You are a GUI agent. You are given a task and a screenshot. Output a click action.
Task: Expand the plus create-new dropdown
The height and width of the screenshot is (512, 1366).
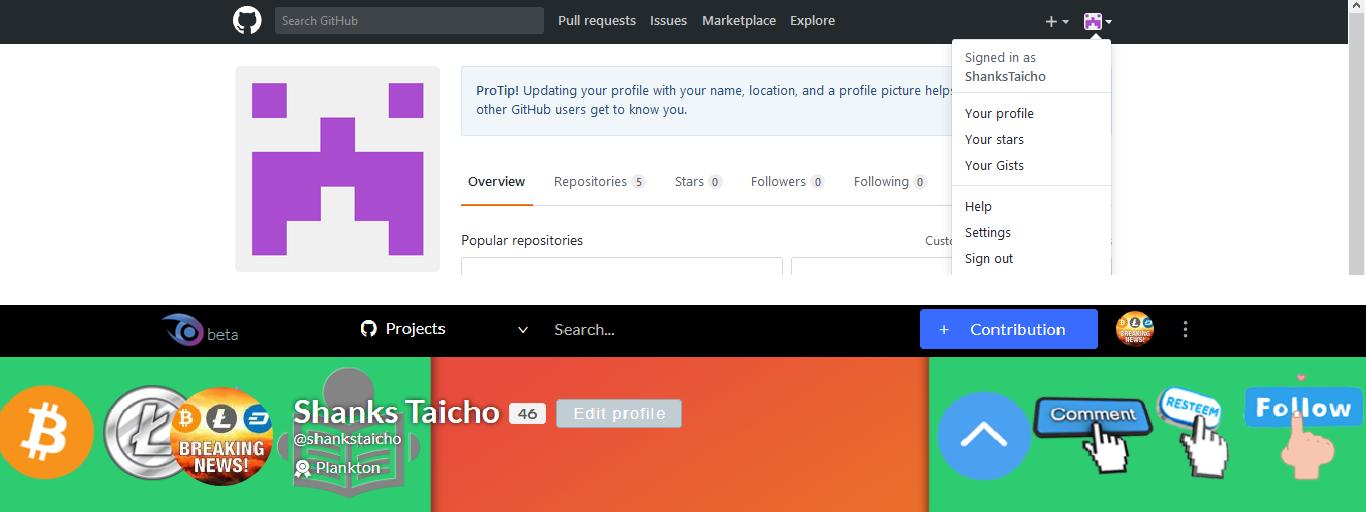[1057, 21]
